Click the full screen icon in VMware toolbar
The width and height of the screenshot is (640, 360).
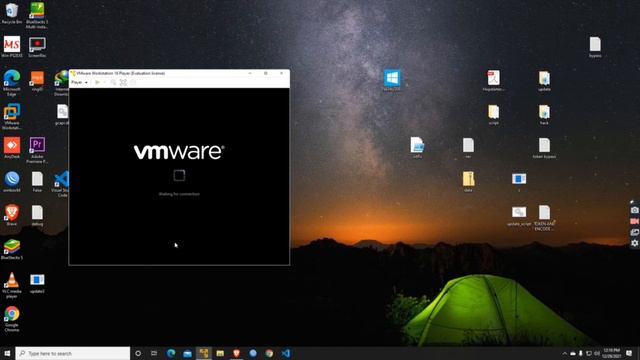click(123, 82)
